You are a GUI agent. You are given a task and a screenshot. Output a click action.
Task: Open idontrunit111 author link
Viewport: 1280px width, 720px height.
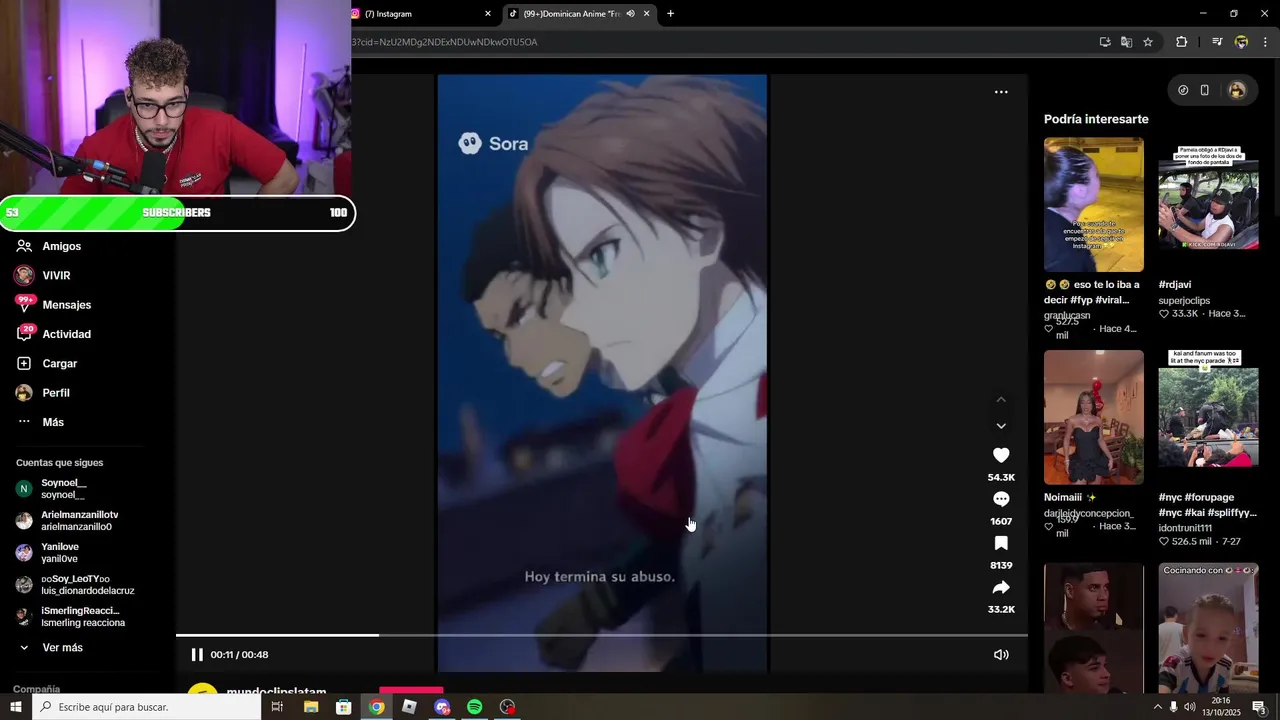tap(1185, 528)
